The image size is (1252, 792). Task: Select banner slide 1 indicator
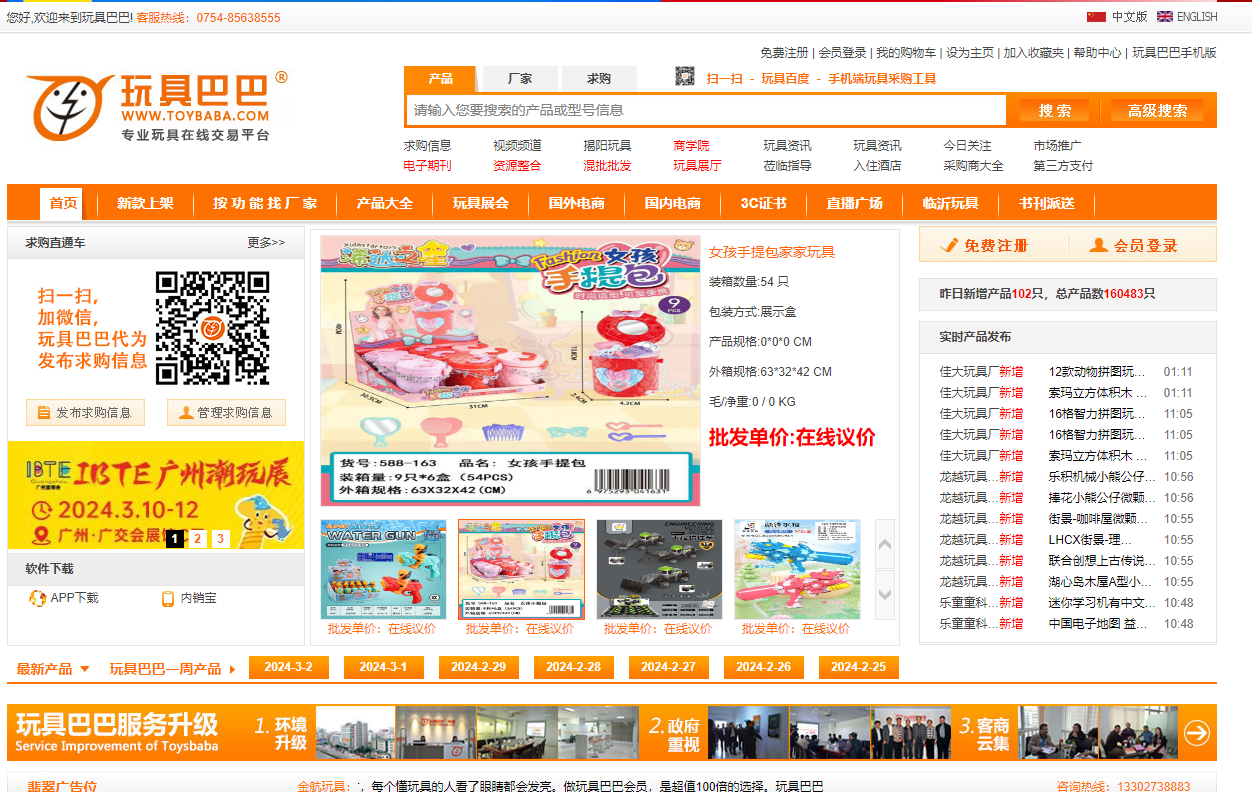click(x=175, y=539)
